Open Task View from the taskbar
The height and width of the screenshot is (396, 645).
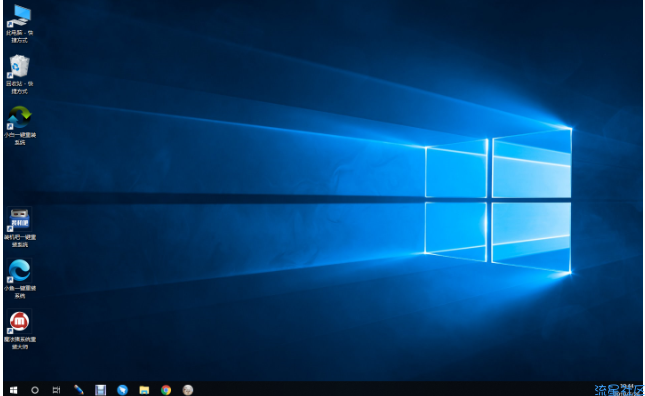click(56, 389)
